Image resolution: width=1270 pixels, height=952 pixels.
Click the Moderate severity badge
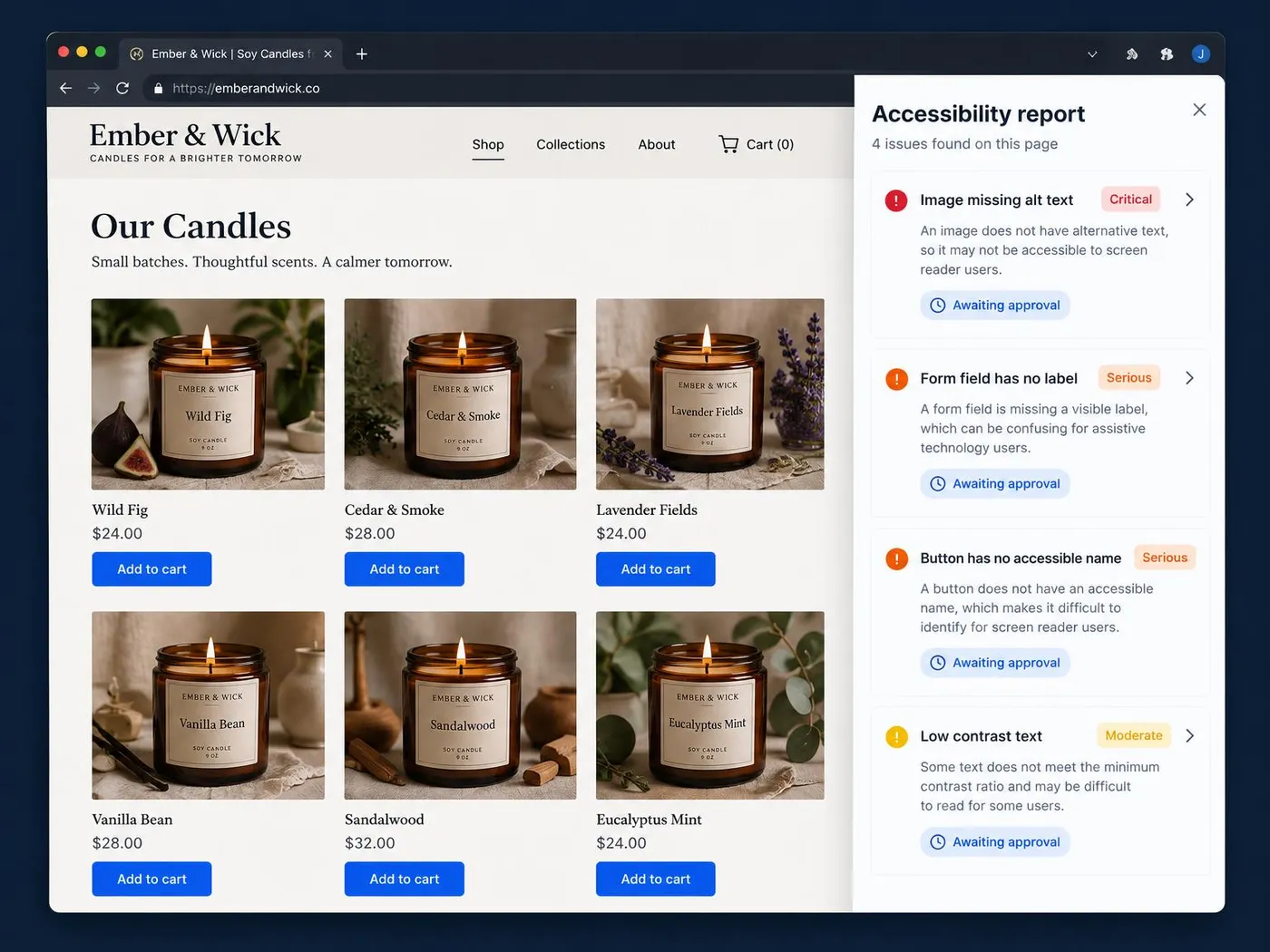(1134, 735)
